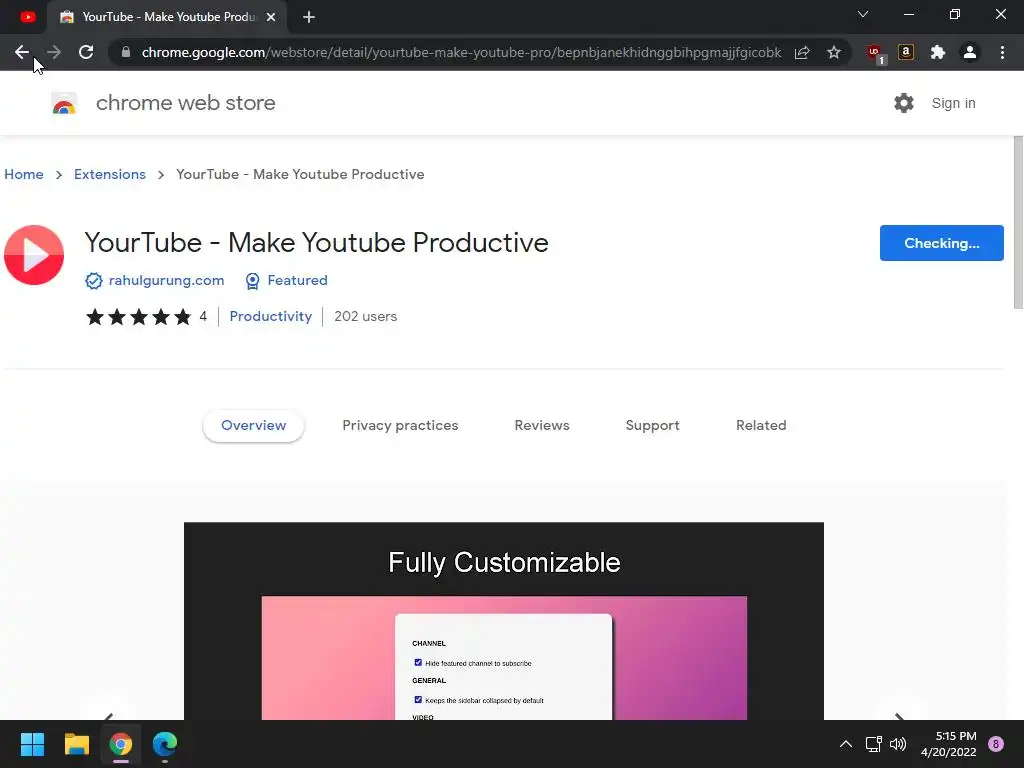Open the uBlock Origin extension icon
Image resolution: width=1024 pixels, height=768 pixels.
coord(875,54)
